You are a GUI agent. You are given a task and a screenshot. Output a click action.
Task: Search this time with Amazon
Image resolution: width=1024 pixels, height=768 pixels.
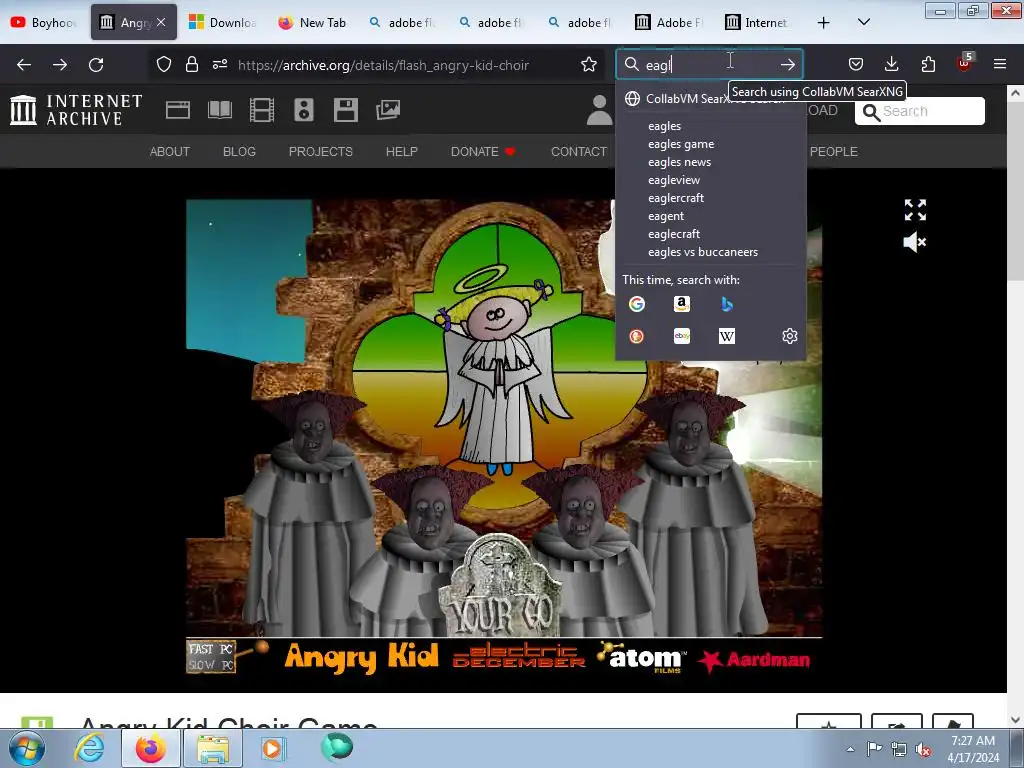682,304
